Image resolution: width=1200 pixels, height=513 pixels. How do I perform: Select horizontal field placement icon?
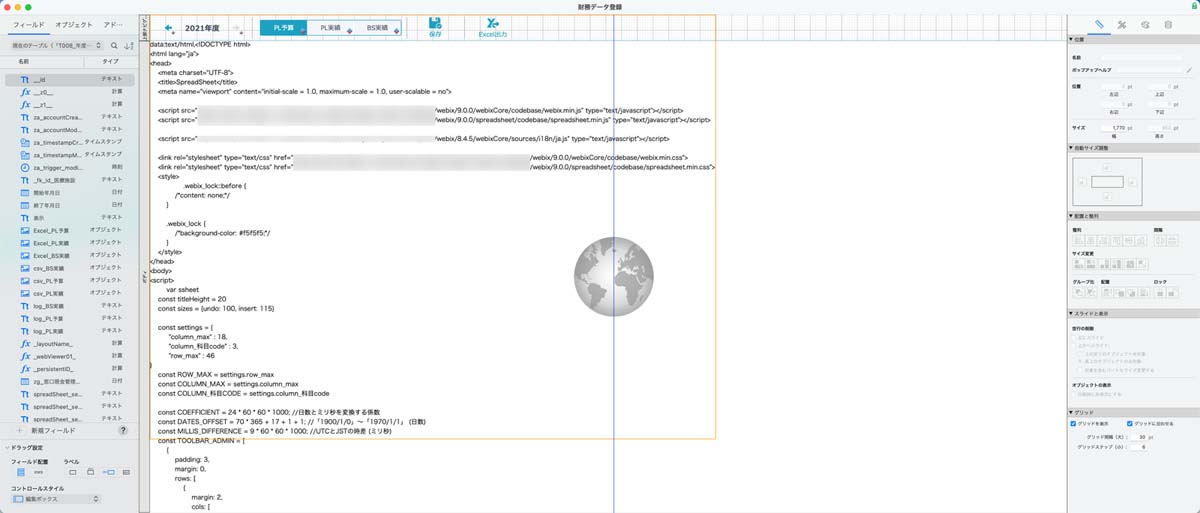(39, 471)
